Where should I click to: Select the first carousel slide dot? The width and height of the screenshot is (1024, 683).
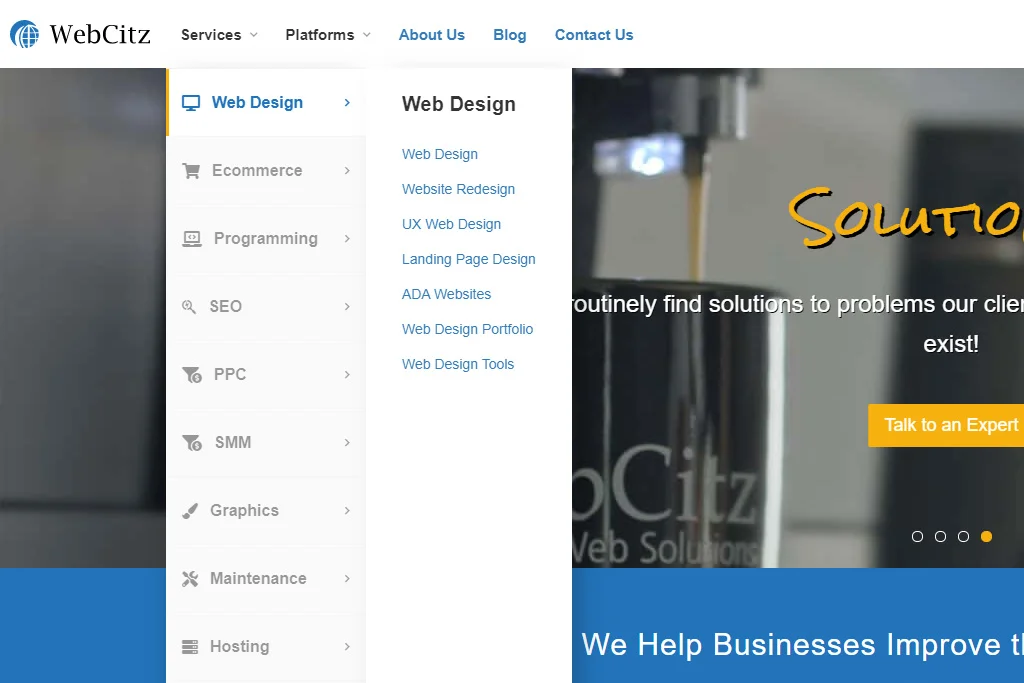click(918, 536)
